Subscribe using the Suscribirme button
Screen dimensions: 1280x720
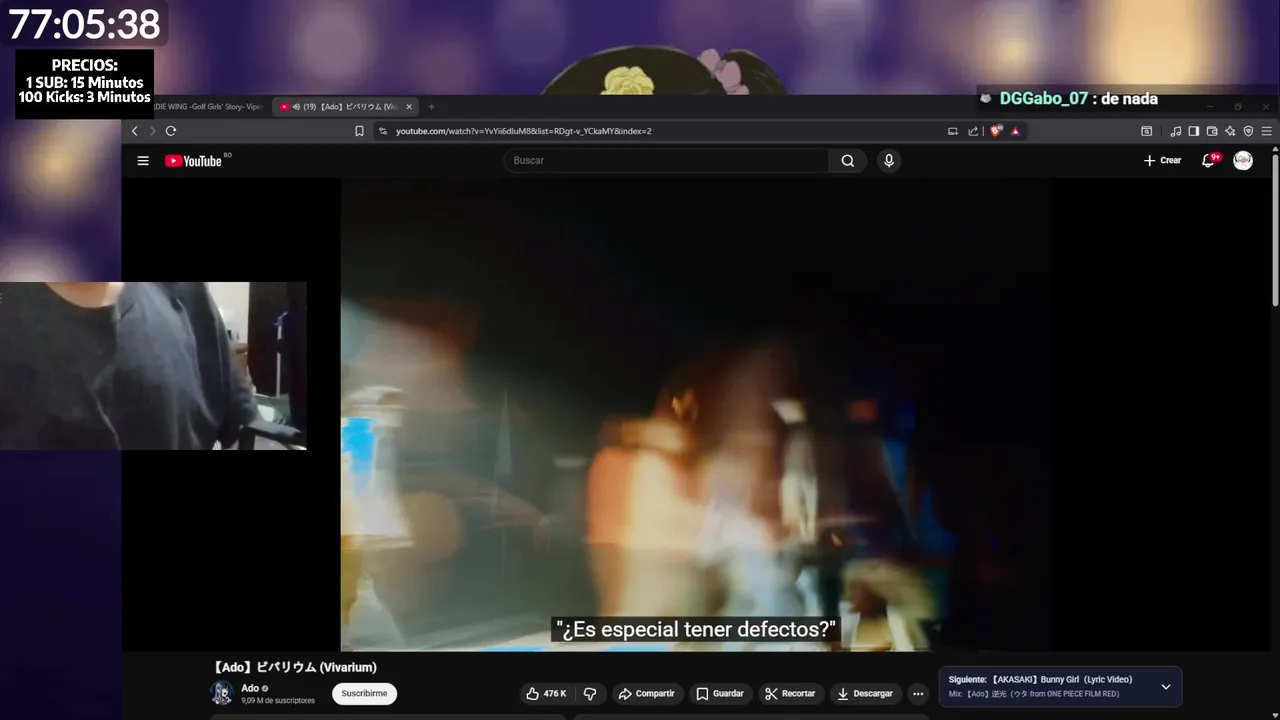[x=364, y=693]
